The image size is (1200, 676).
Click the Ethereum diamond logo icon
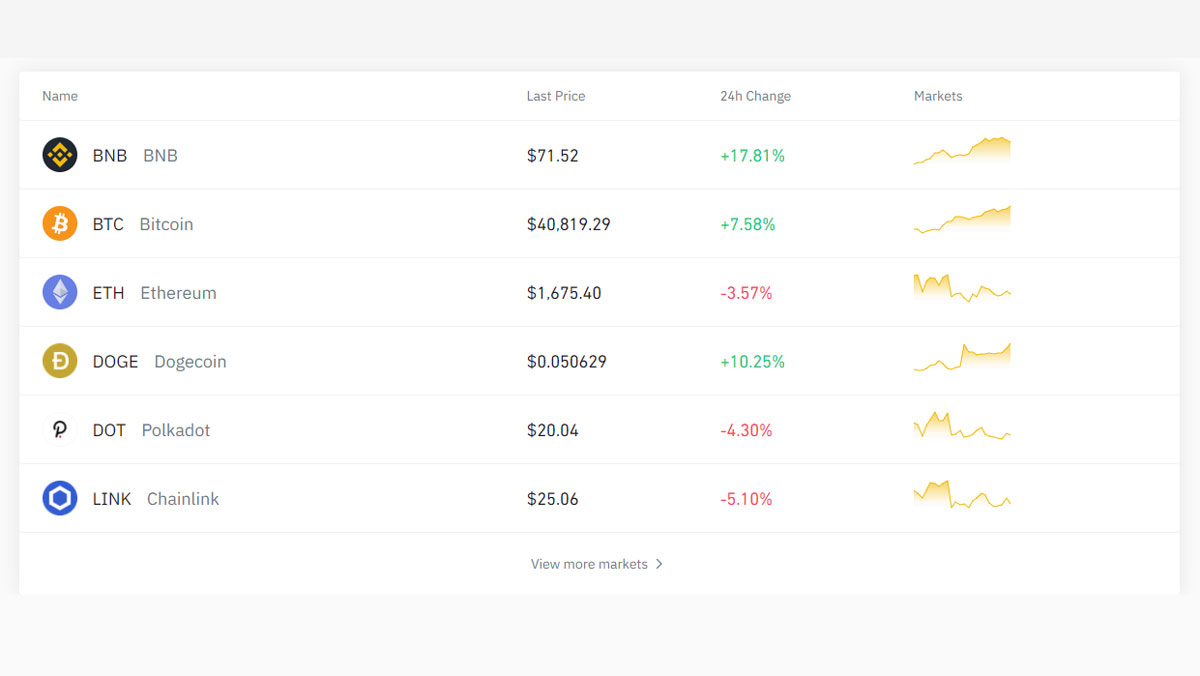60,292
